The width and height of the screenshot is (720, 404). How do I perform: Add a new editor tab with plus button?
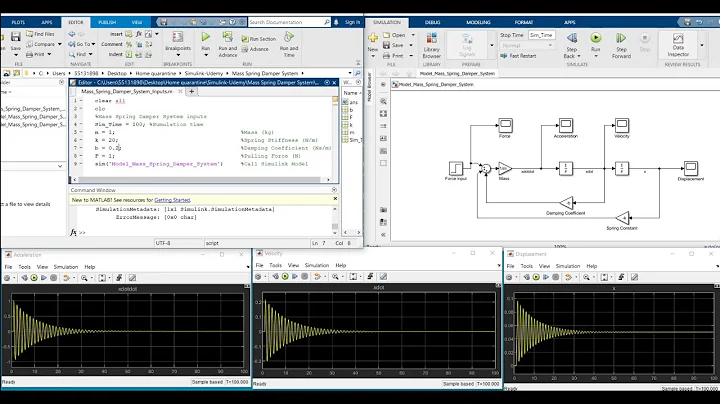point(191,91)
